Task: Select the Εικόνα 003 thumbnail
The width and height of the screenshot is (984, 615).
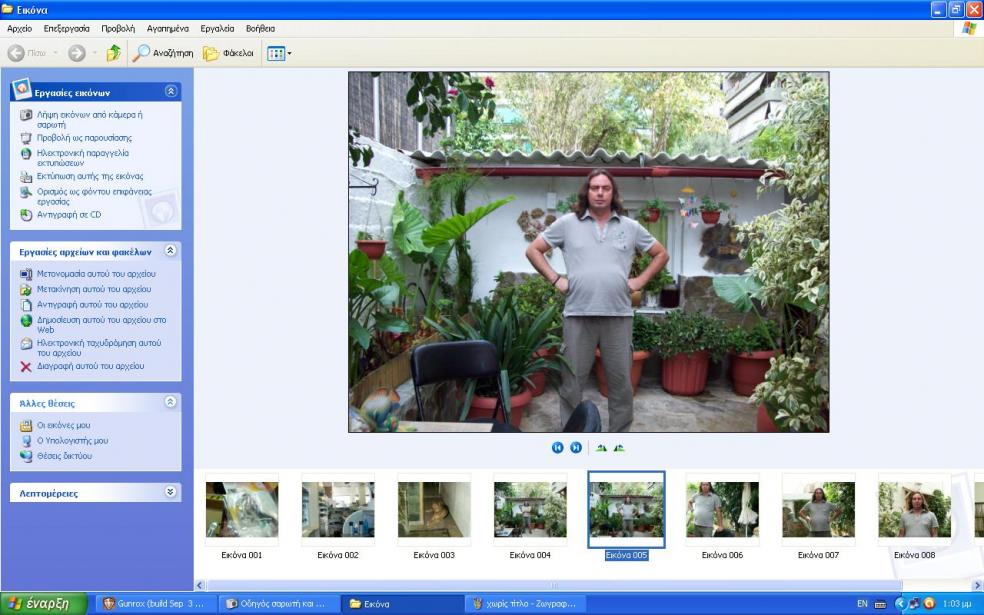Action: point(434,511)
